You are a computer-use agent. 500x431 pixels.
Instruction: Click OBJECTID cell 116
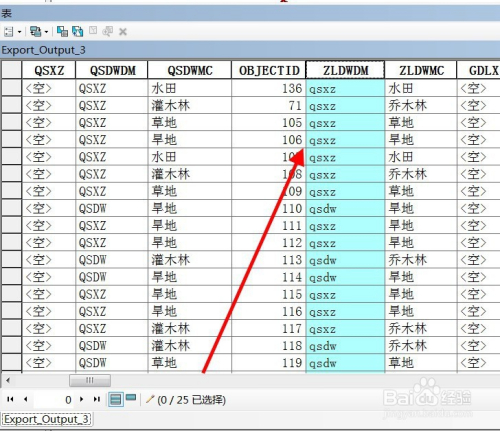269,311
